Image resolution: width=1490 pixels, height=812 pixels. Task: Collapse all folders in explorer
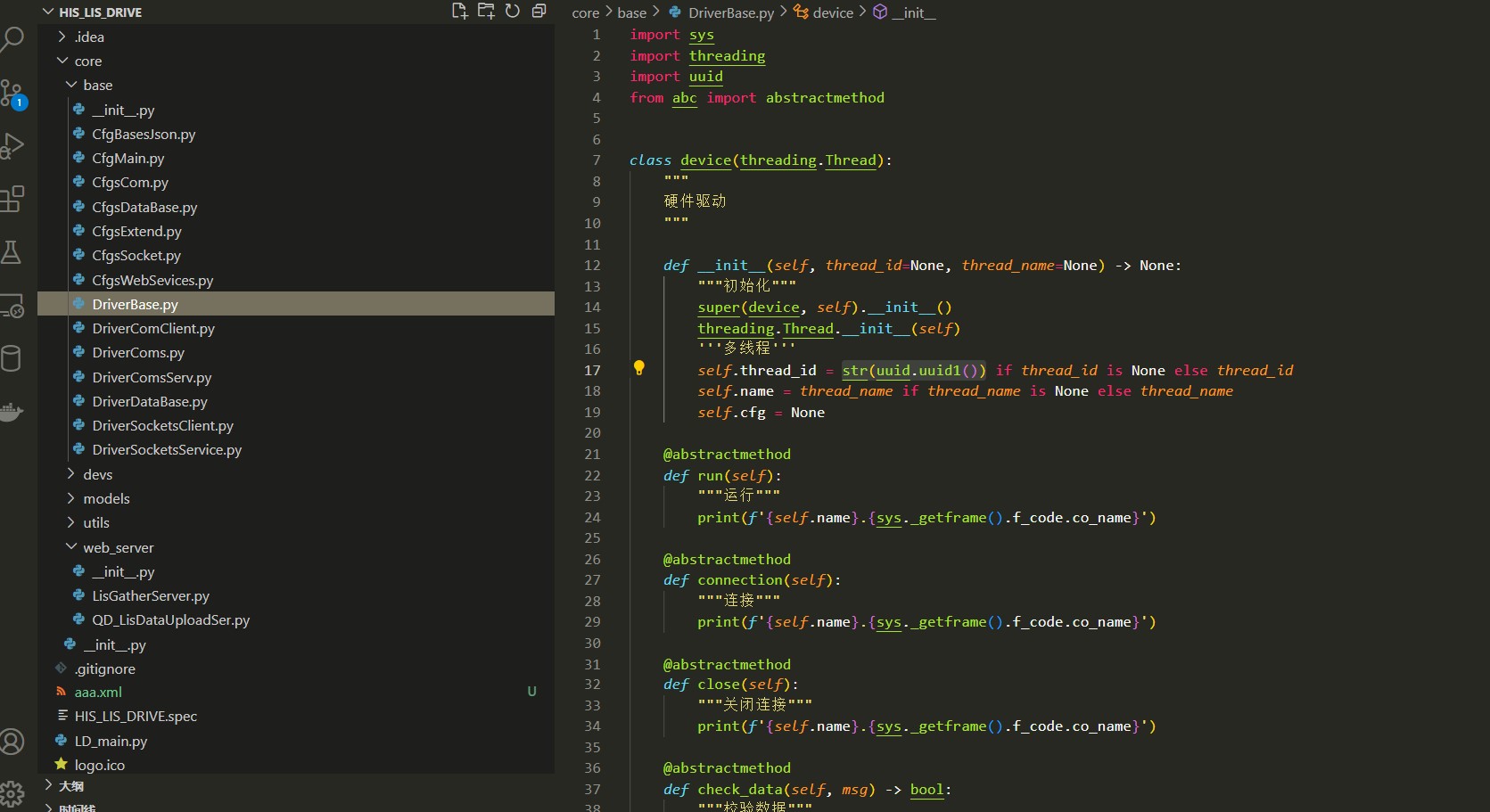coord(539,12)
